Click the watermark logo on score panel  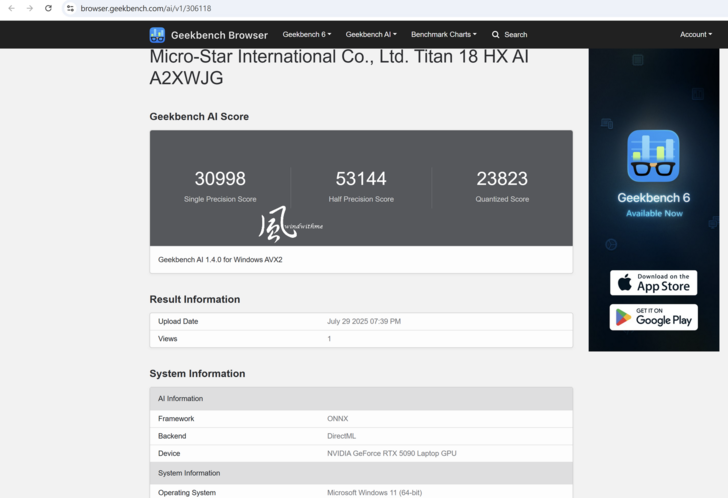coord(279,225)
